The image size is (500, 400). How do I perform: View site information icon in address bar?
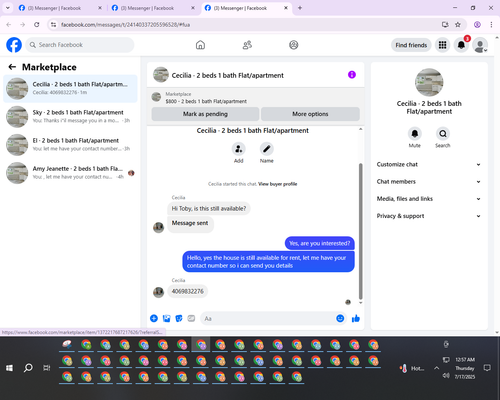53,25
